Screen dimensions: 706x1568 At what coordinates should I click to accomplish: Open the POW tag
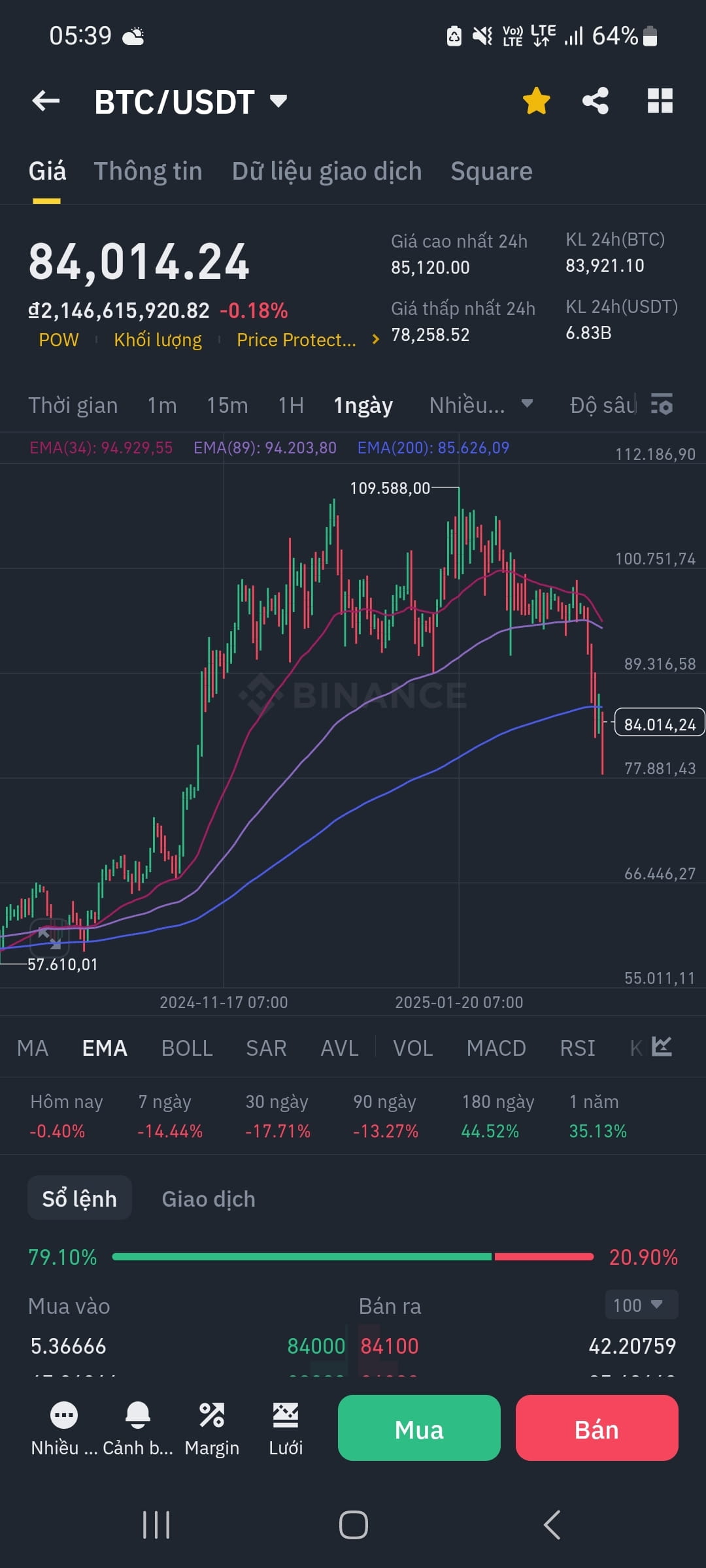click(x=59, y=340)
